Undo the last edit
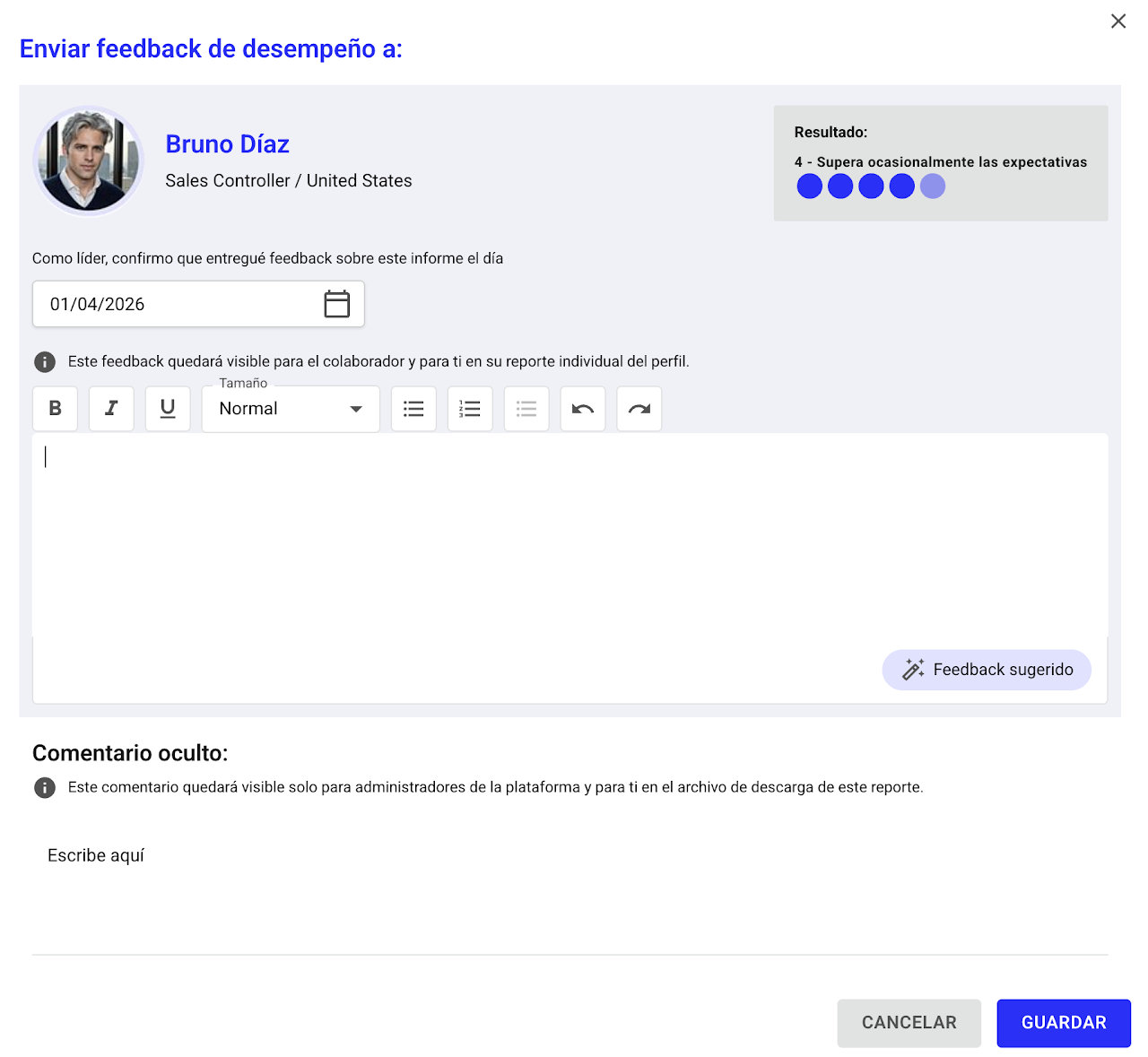Screen dimensions: 1148x1057 pyautogui.click(x=583, y=409)
